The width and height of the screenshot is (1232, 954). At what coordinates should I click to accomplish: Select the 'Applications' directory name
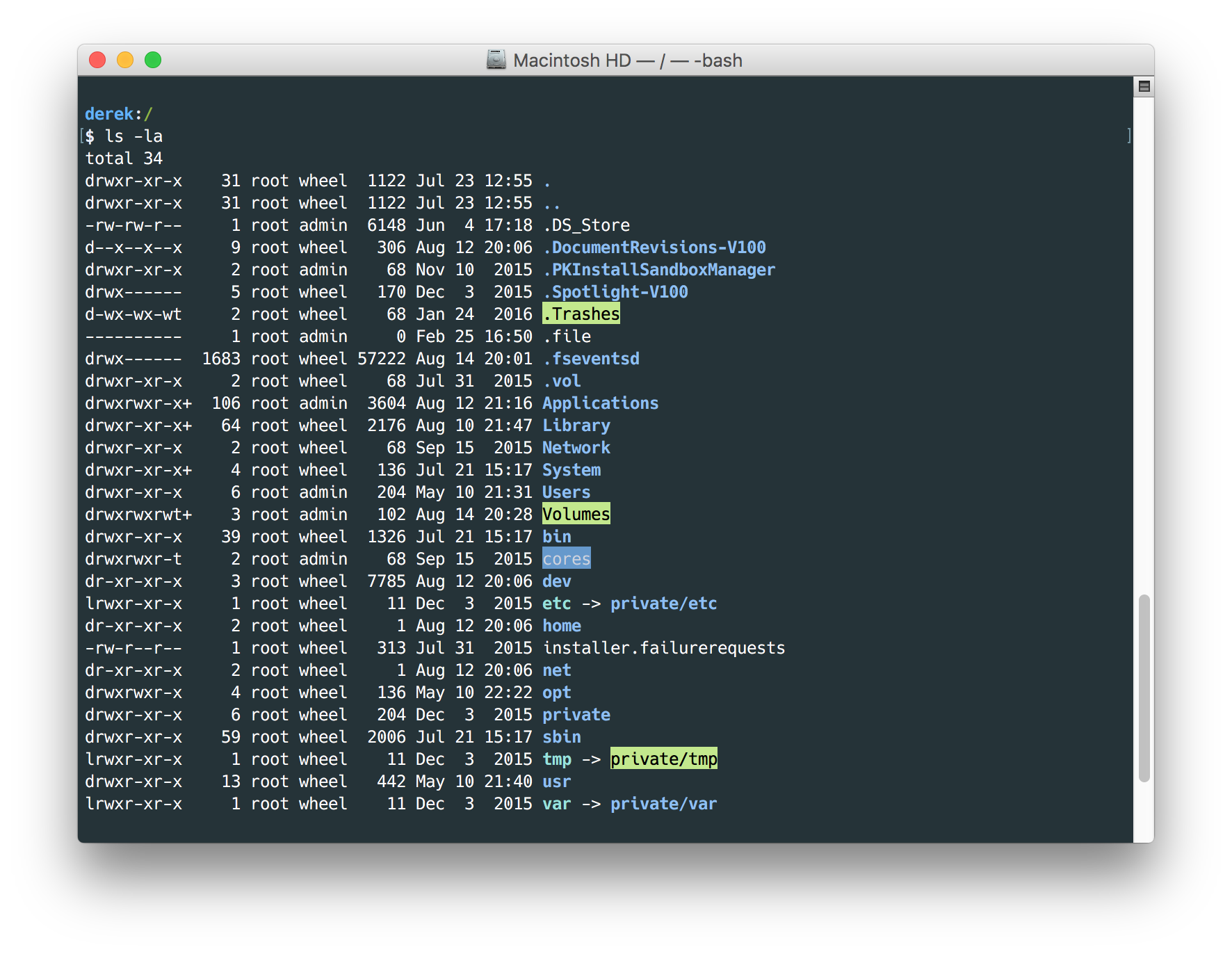tap(601, 403)
